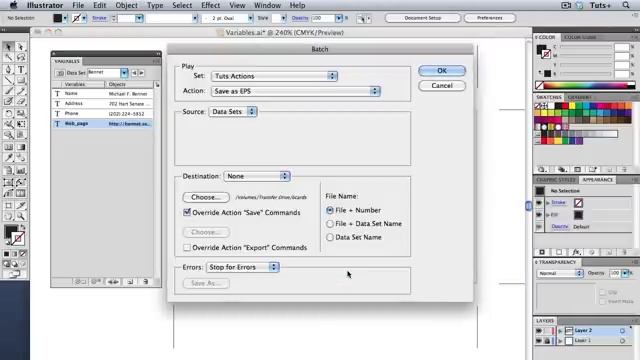Click Opacity value field in Transparency panel
This screenshot has height=360, width=640.
point(615,273)
